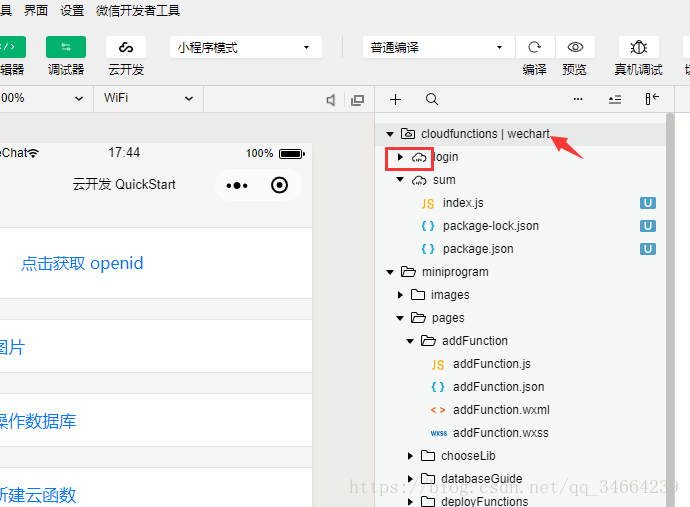Image resolution: width=690 pixels, height=507 pixels.
Task: Click the sort directory tree icon
Action: [615, 99]
